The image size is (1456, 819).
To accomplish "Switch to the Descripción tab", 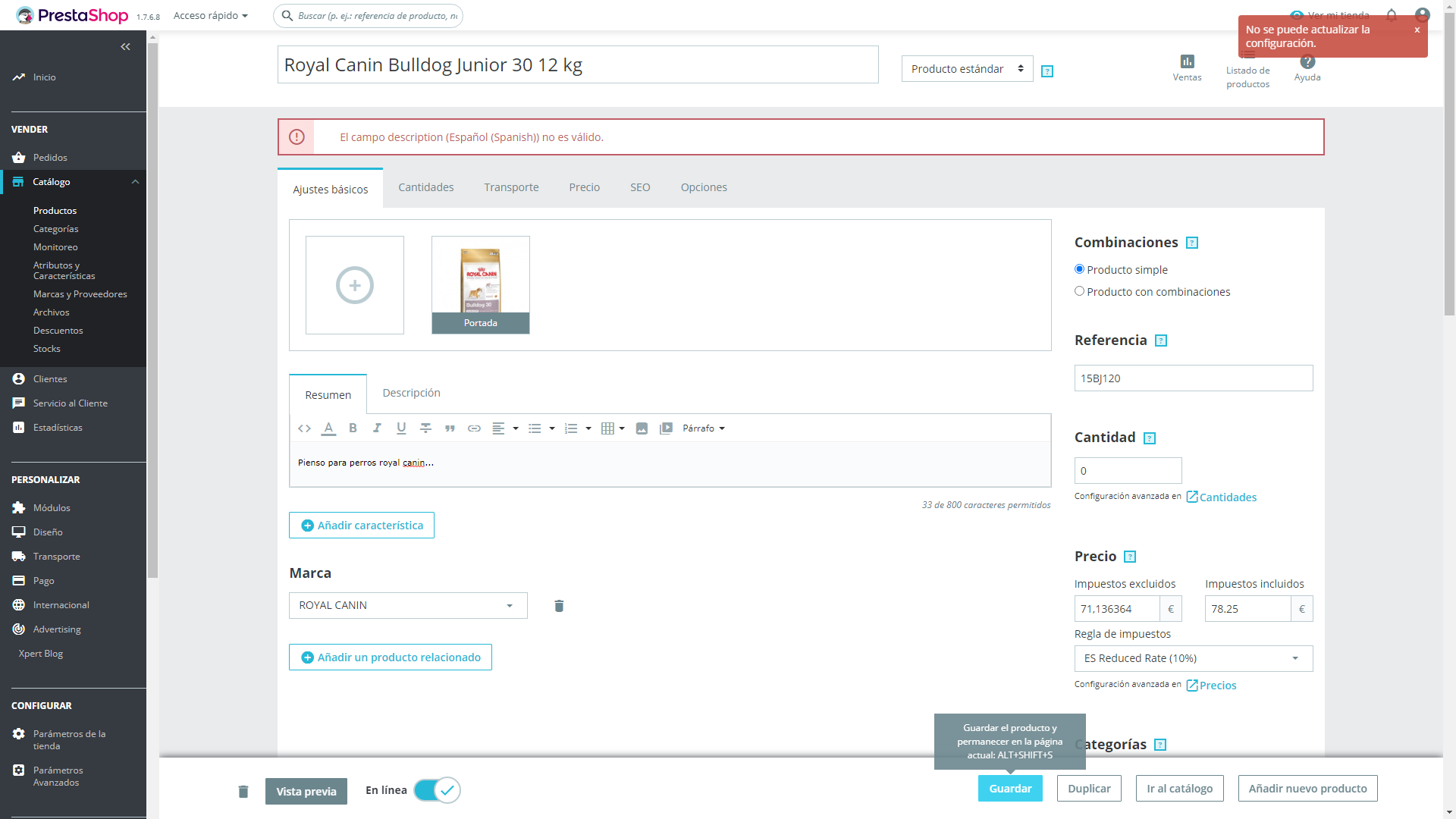I will point(411,393).
